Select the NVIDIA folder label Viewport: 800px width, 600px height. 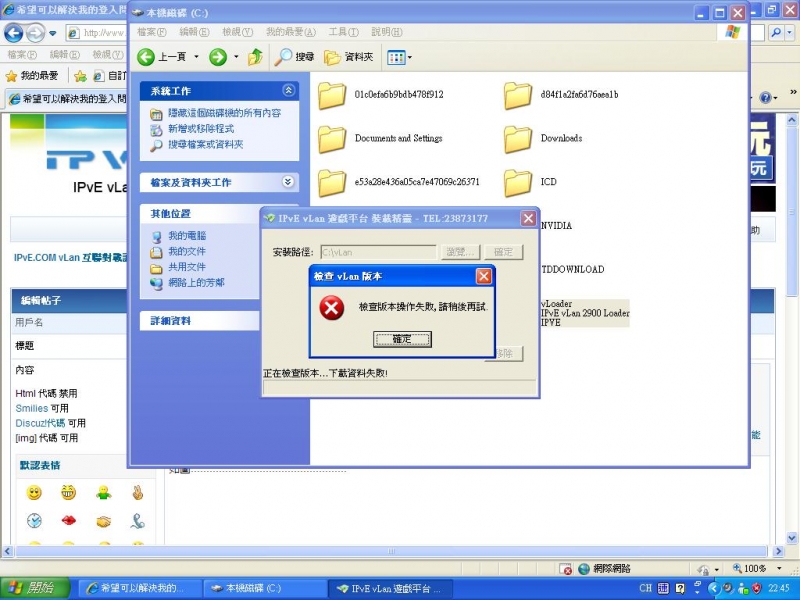click(x=556, y=226)
